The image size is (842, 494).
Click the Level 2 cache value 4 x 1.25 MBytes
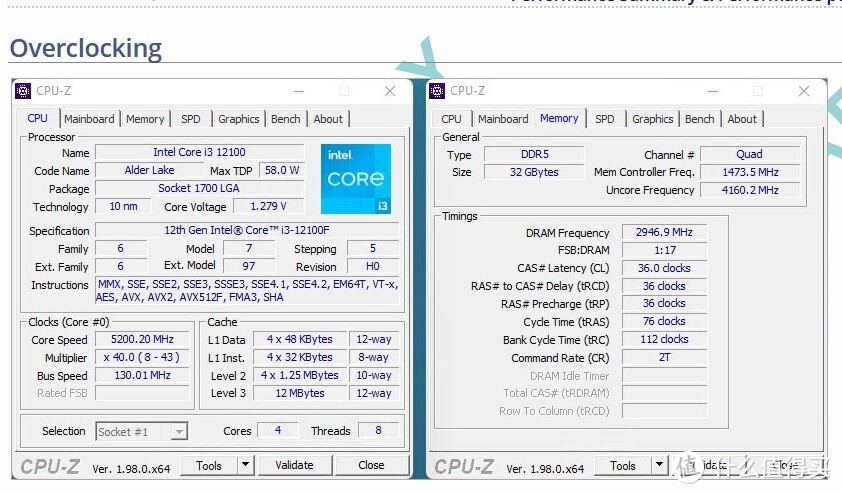(x=300, y=375)
